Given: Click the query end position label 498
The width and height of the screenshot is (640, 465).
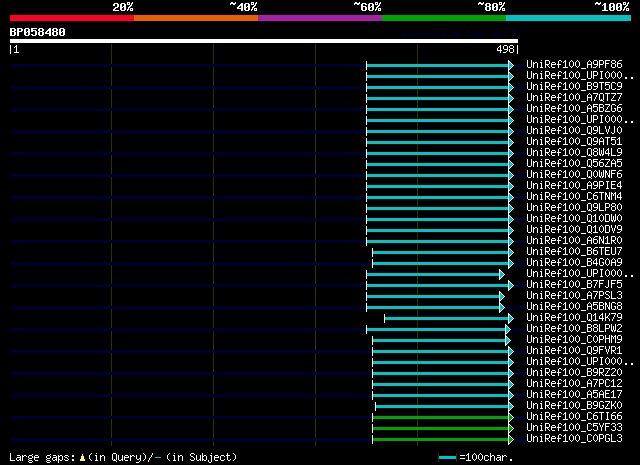Looking at the screenshot, I should [x=505, y=49].
